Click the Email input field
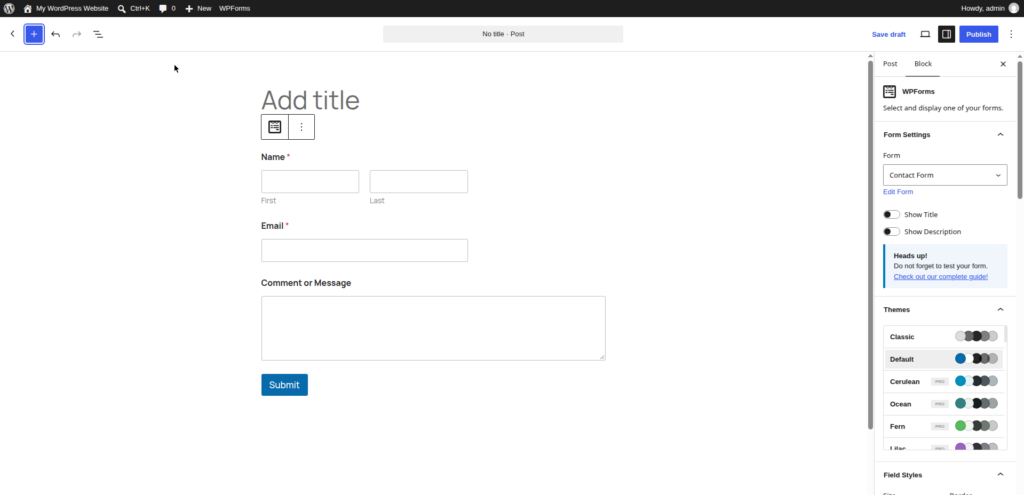 coord(364,250)
